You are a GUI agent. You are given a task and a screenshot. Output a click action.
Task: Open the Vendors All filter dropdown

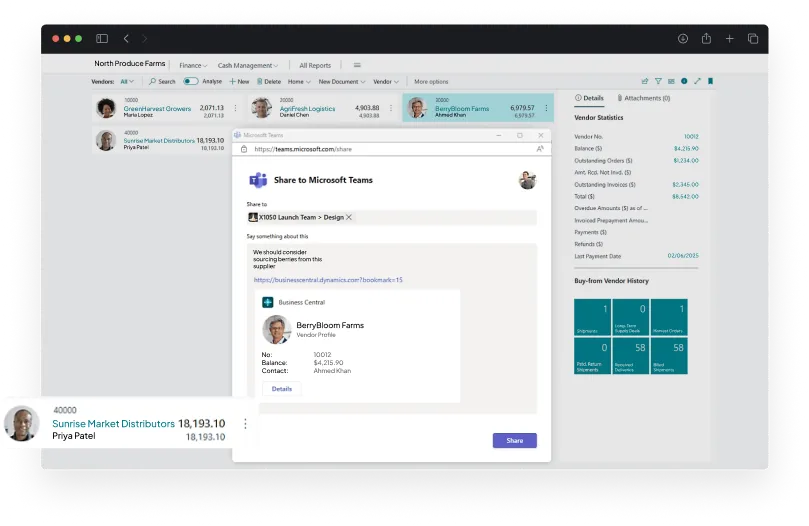pos(127,81)
